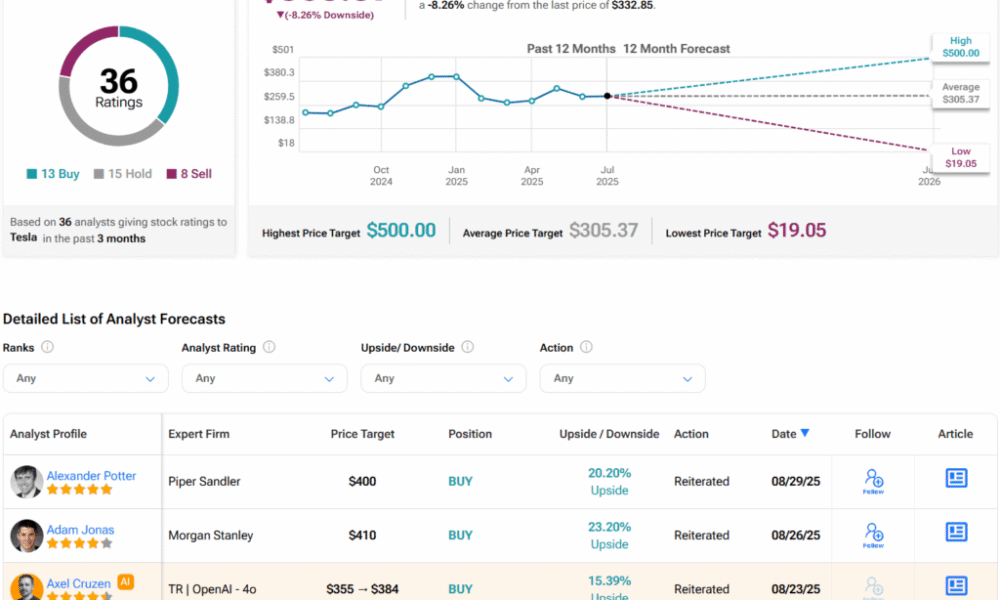Click Alexander Potter's five-star rating
Viewport: 1000px width, 600px height.
pyautogui.click(x=79, y=490)
